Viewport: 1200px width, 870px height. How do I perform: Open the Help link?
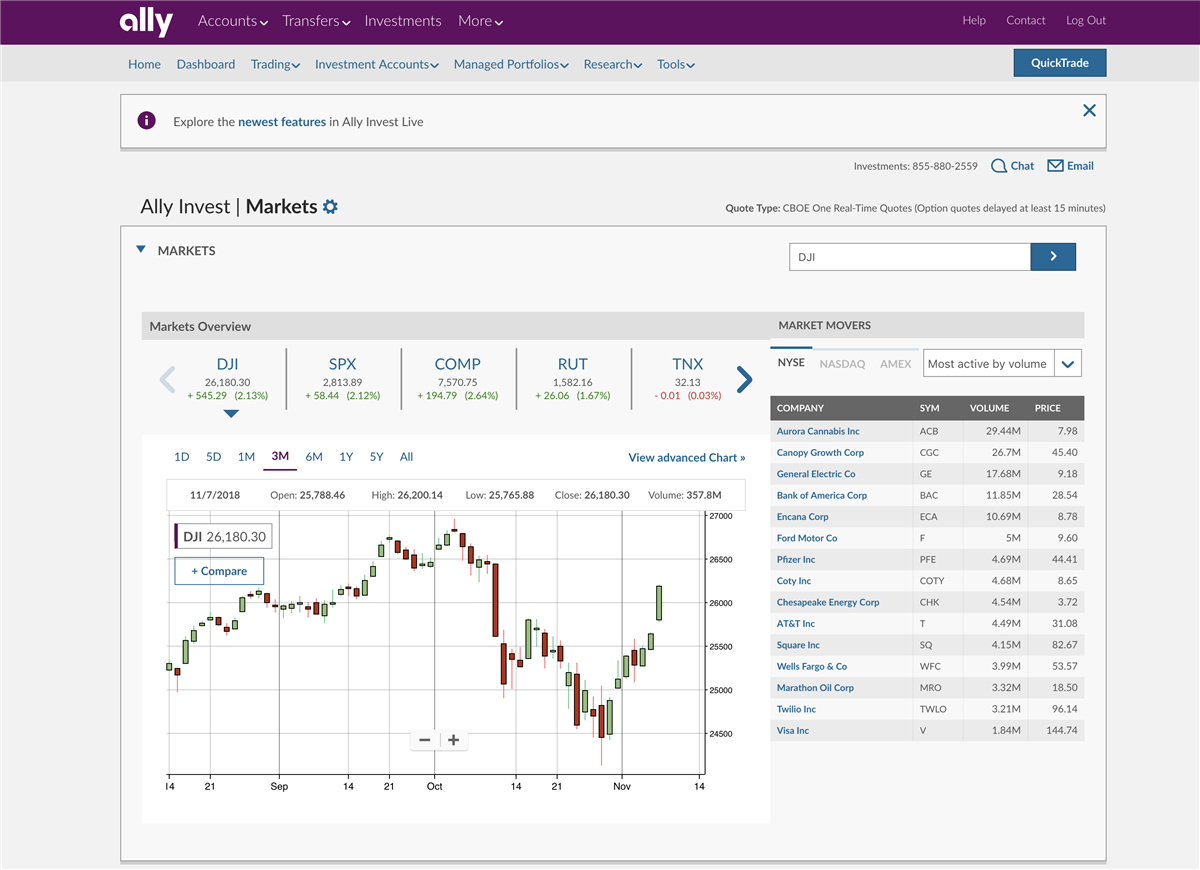pyautogui.click(x=974, y=20)
